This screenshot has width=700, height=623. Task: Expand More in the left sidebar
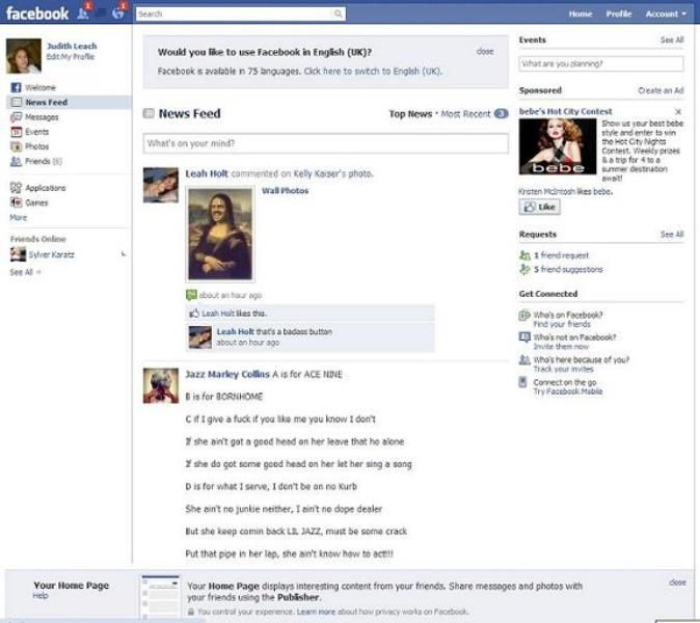tap(18, 216)
